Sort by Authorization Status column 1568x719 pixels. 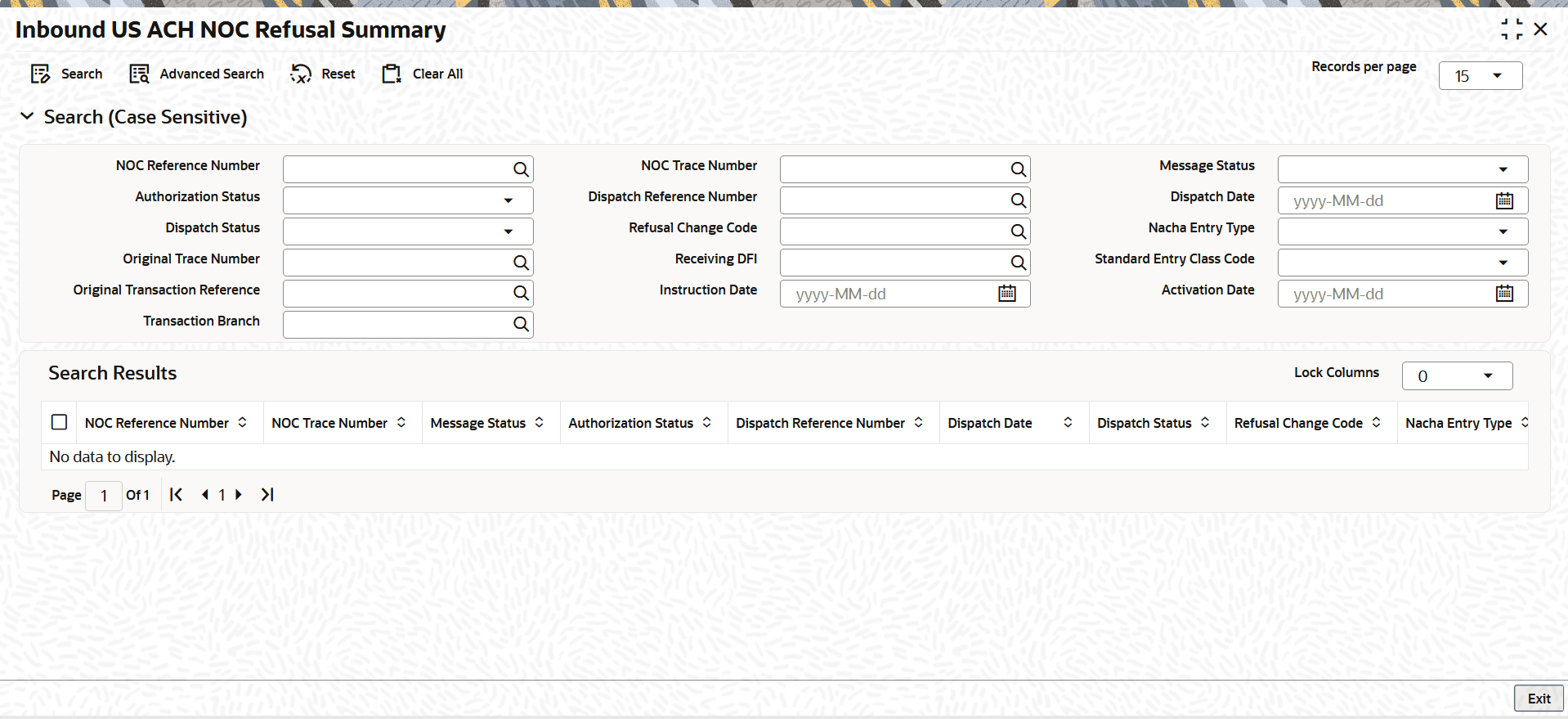click(707, 423)
